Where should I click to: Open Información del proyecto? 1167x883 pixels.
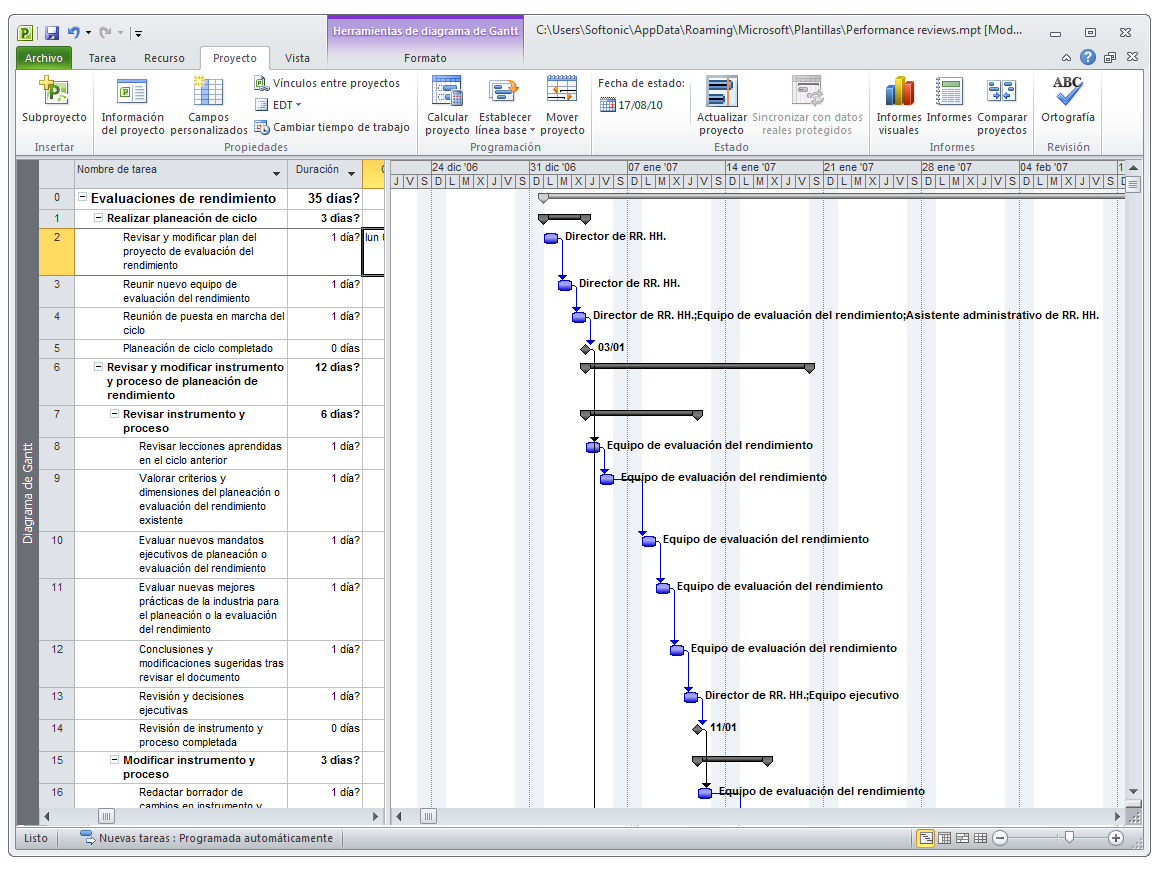click(132, 106)
